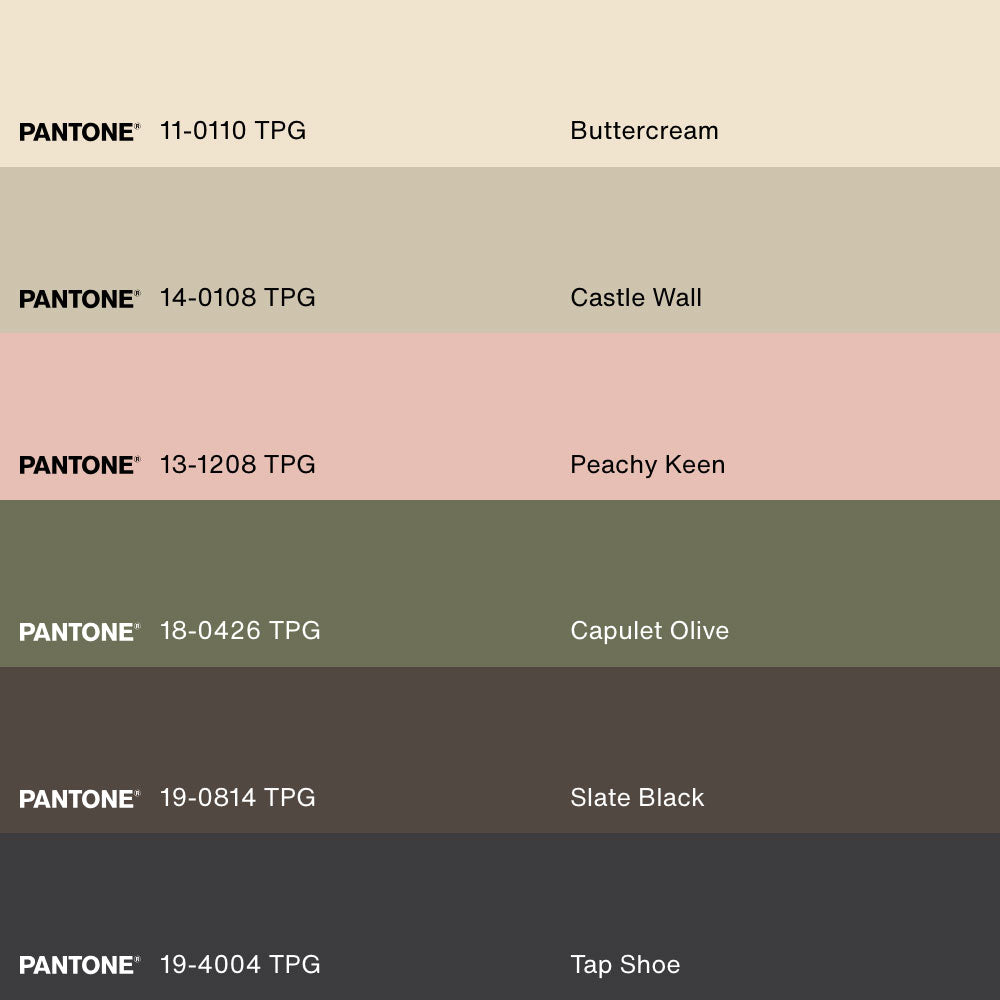Select the 13-1208 TPG color code
The width and height of the screenshot is (1000, 1000).
tap(237, 464)
